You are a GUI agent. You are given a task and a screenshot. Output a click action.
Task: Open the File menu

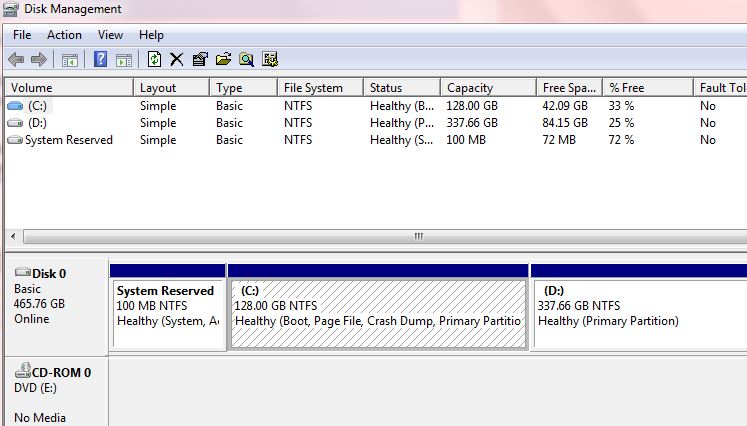[x=22, y=35]
